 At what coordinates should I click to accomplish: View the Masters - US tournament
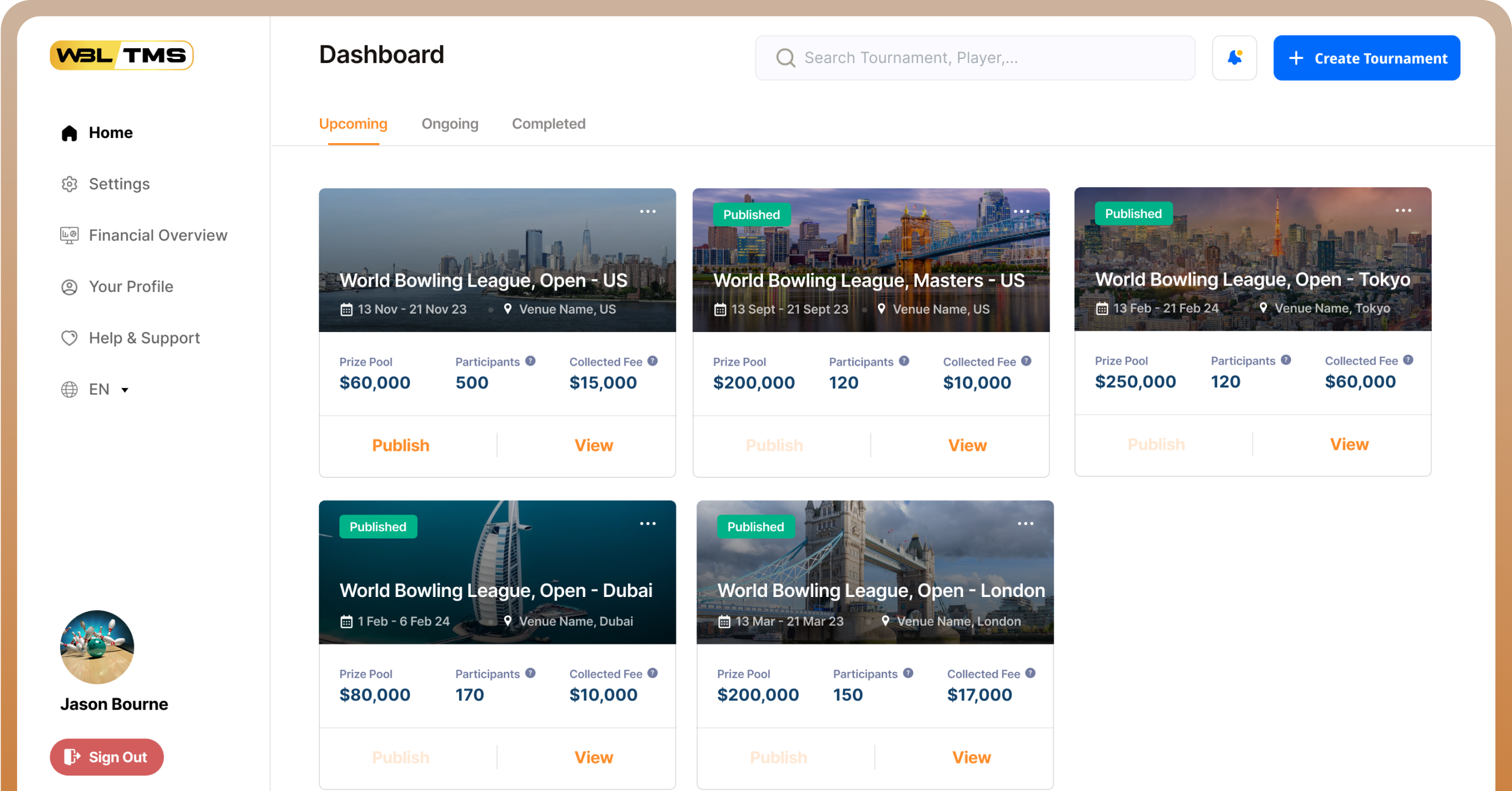click(967, 445)
